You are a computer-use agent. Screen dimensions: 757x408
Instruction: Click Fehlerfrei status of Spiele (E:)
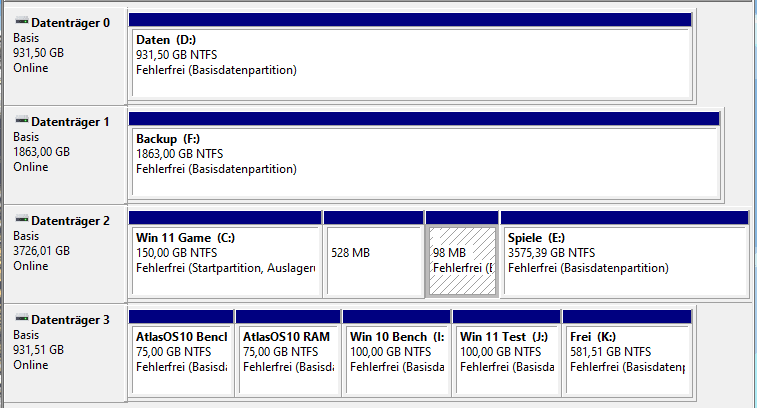tap(588, 268)
